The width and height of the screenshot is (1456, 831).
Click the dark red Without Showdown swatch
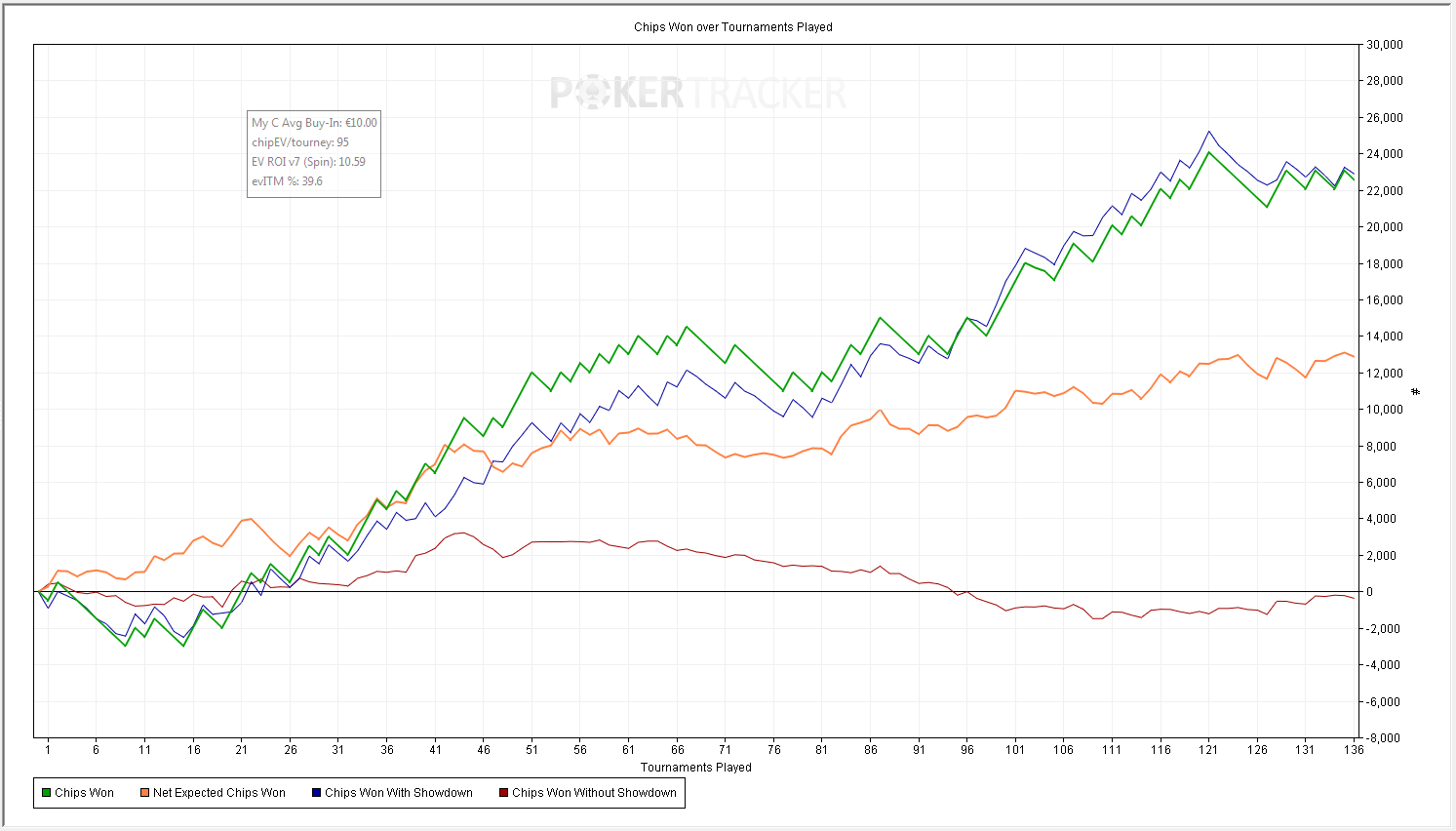503,793
